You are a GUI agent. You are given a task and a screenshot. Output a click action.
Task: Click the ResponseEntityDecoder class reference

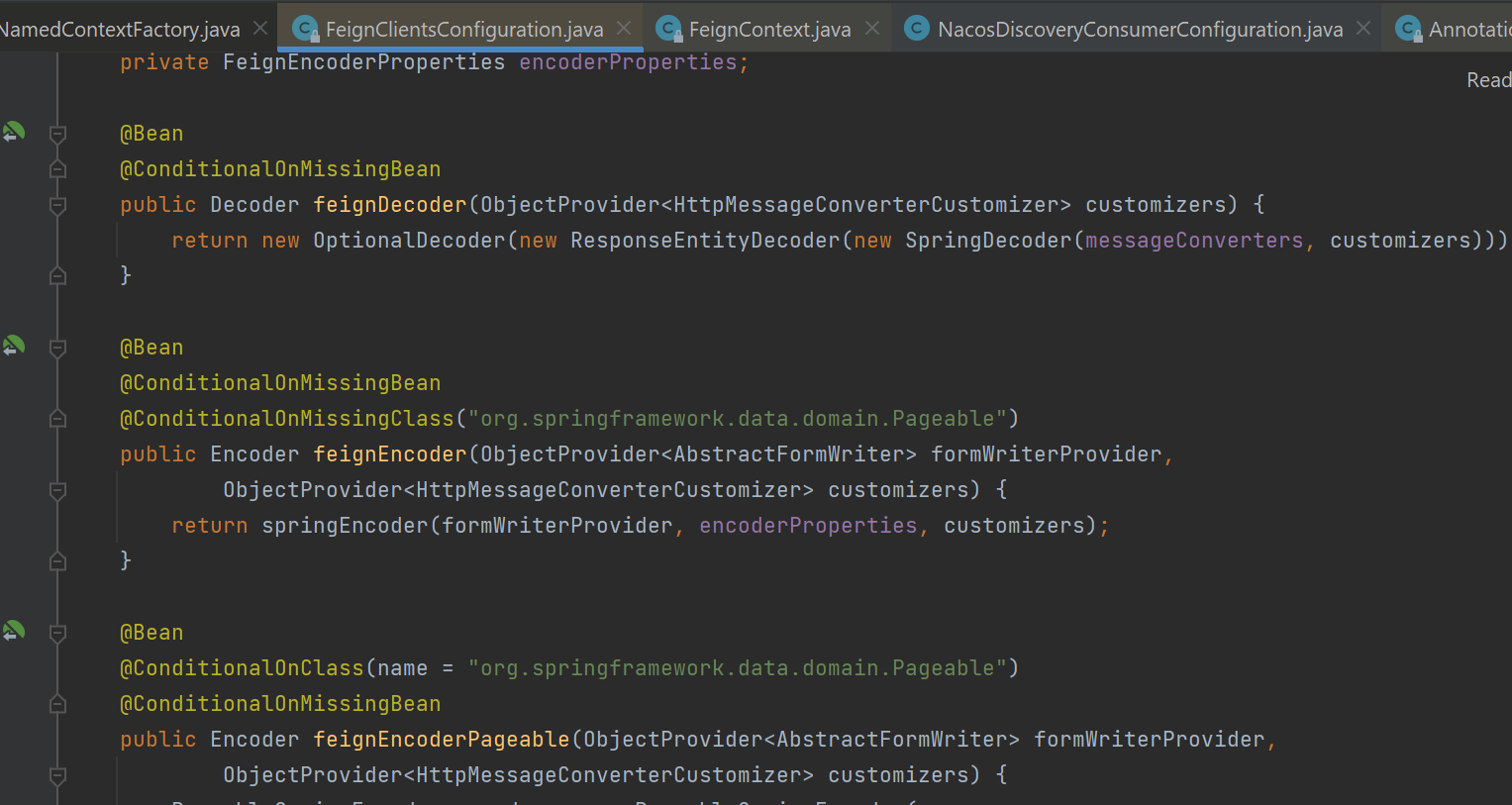tap(705, 241)
